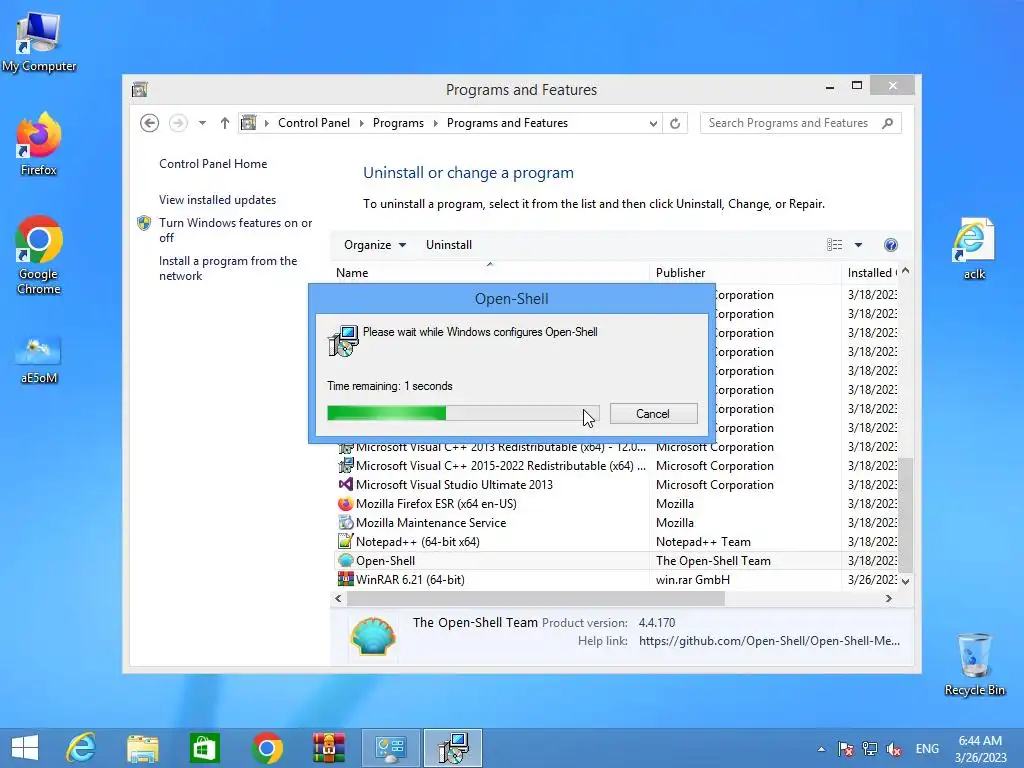Viewport: 1024px width, 768px height.
Task: Open Action Center flag tray icon
Action: [846, 749]
